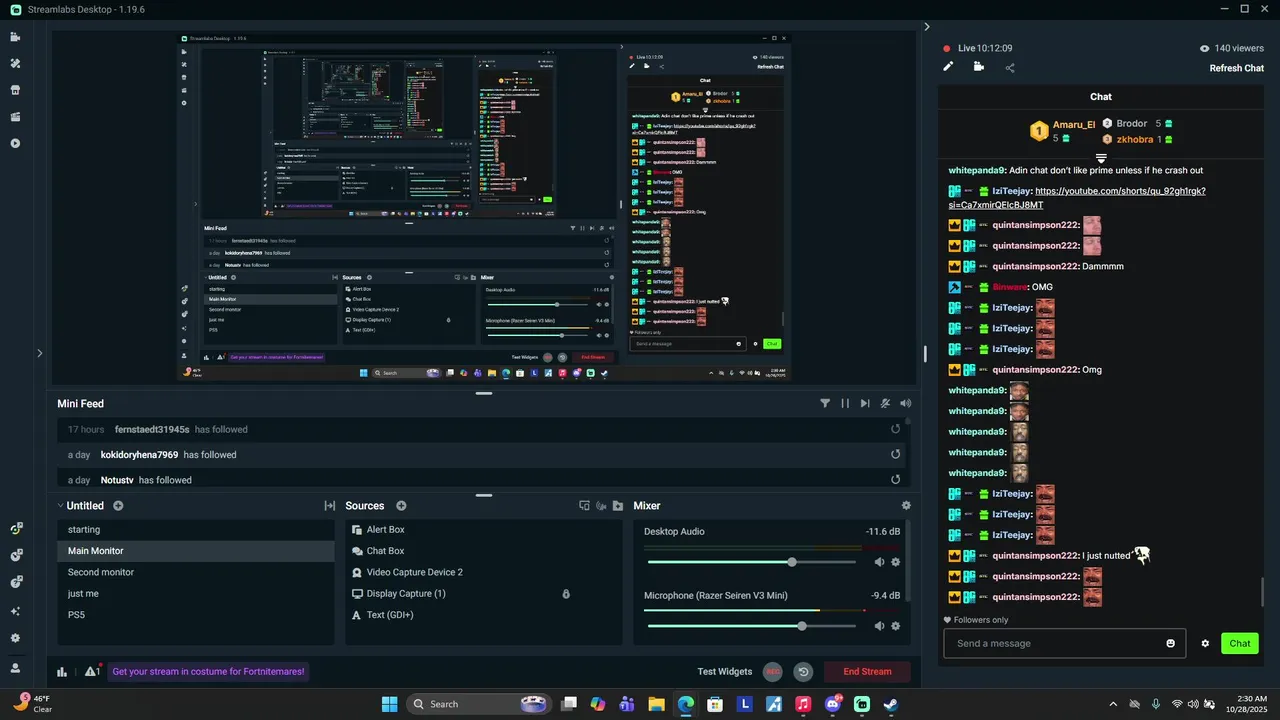1280x720 pixels.
Task: Switch to just me scene
Action: [x=196, y=594]
